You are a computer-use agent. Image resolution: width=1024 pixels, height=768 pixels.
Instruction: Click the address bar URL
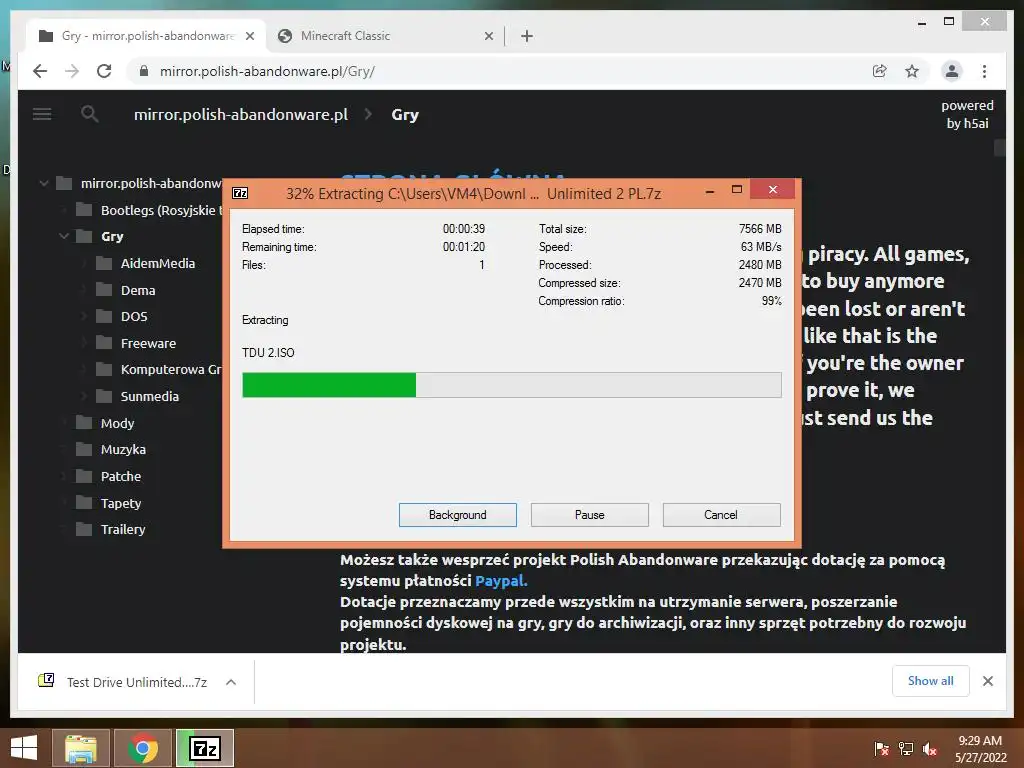coord(267,71)
